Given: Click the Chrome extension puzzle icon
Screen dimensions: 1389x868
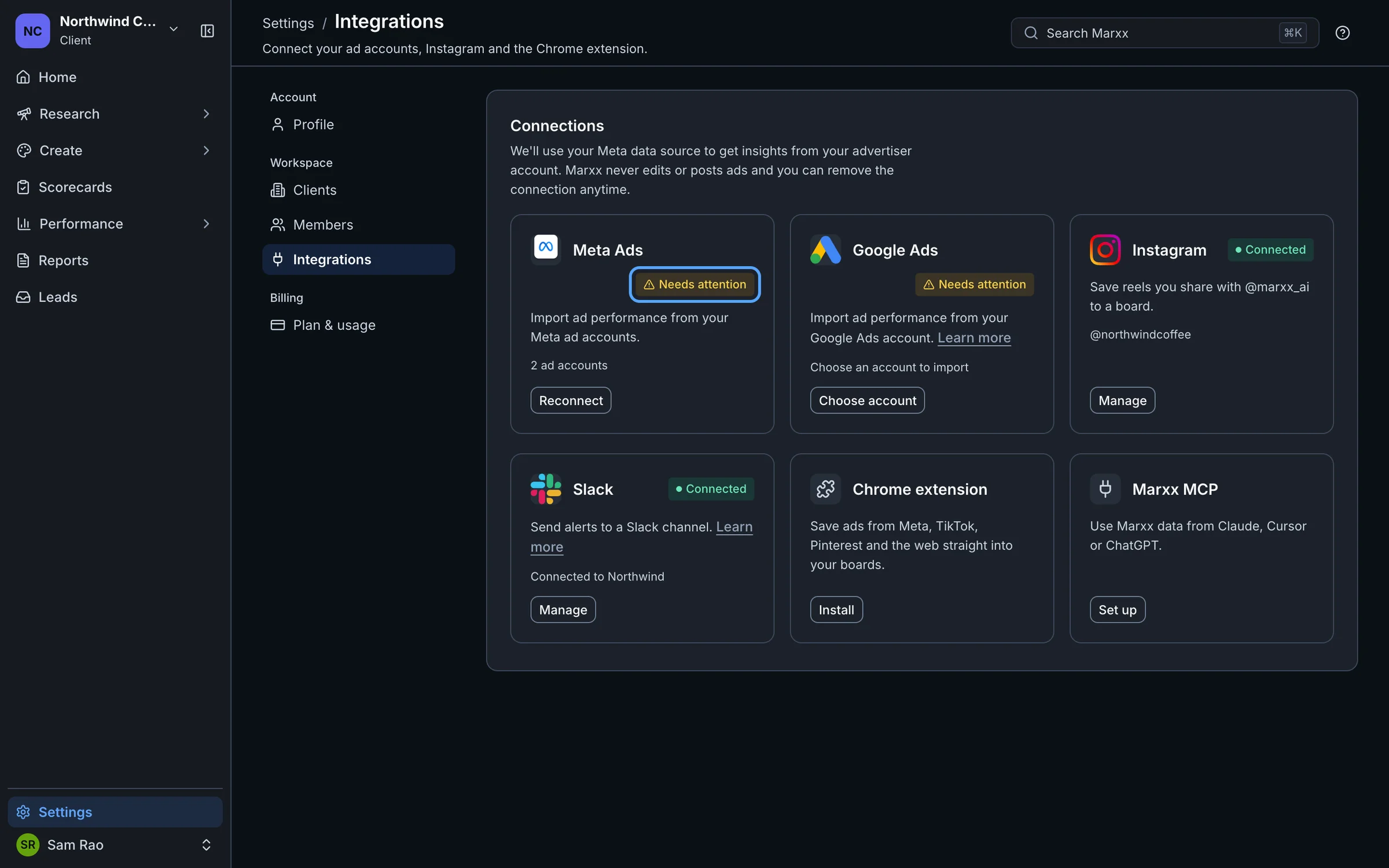Looking at the screenshot, I should click(x=825, y=489).
